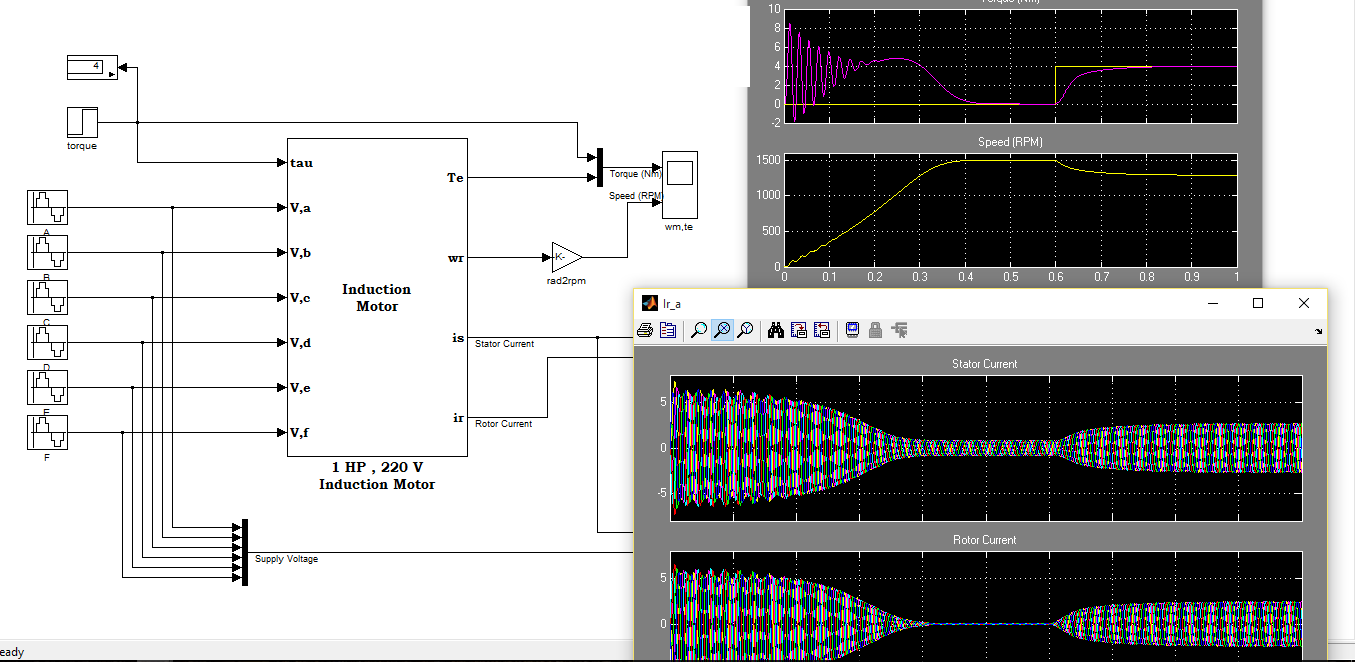Select the voltage source block E

46,387
